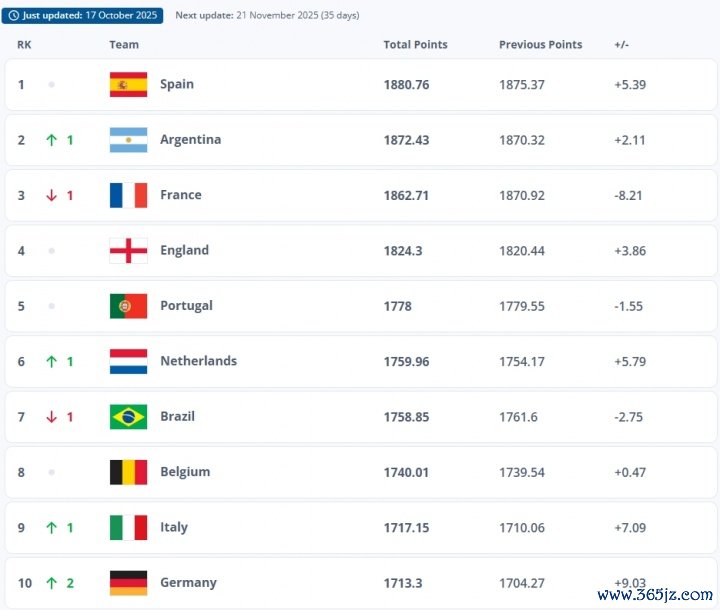Click the Portugal flag icon
Screen dimensions: 720x610
click(128, 306)
